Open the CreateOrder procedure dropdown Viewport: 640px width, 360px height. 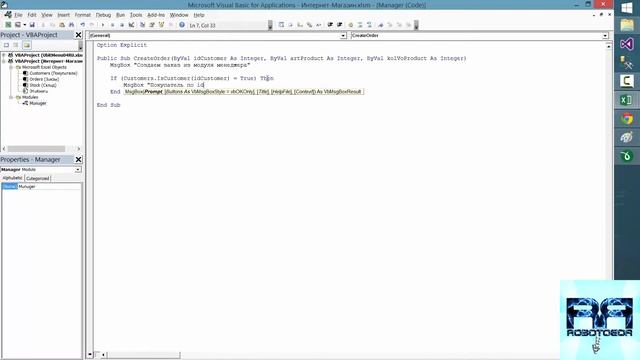(605, 36)
